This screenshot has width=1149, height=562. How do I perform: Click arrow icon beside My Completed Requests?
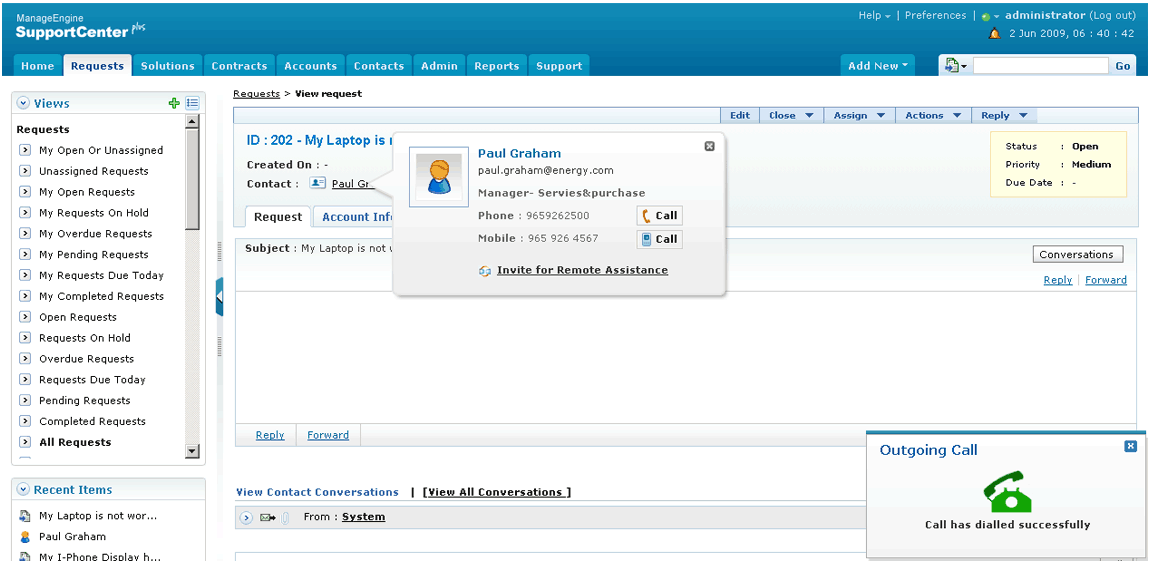click(x=24, y=296)
